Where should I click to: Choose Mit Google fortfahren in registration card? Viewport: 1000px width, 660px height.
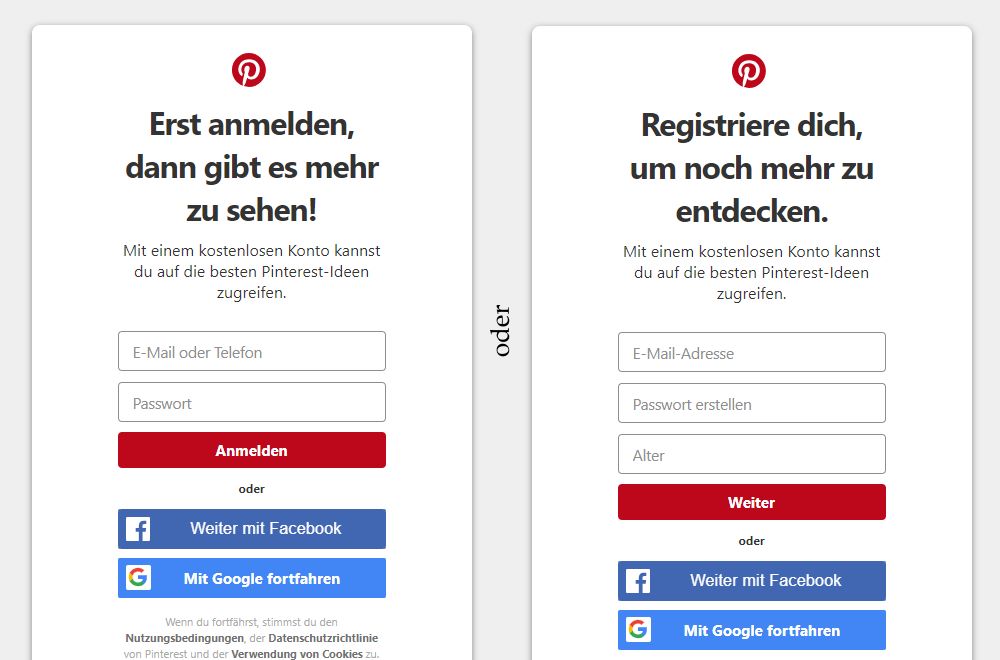(x=752, y=630)
